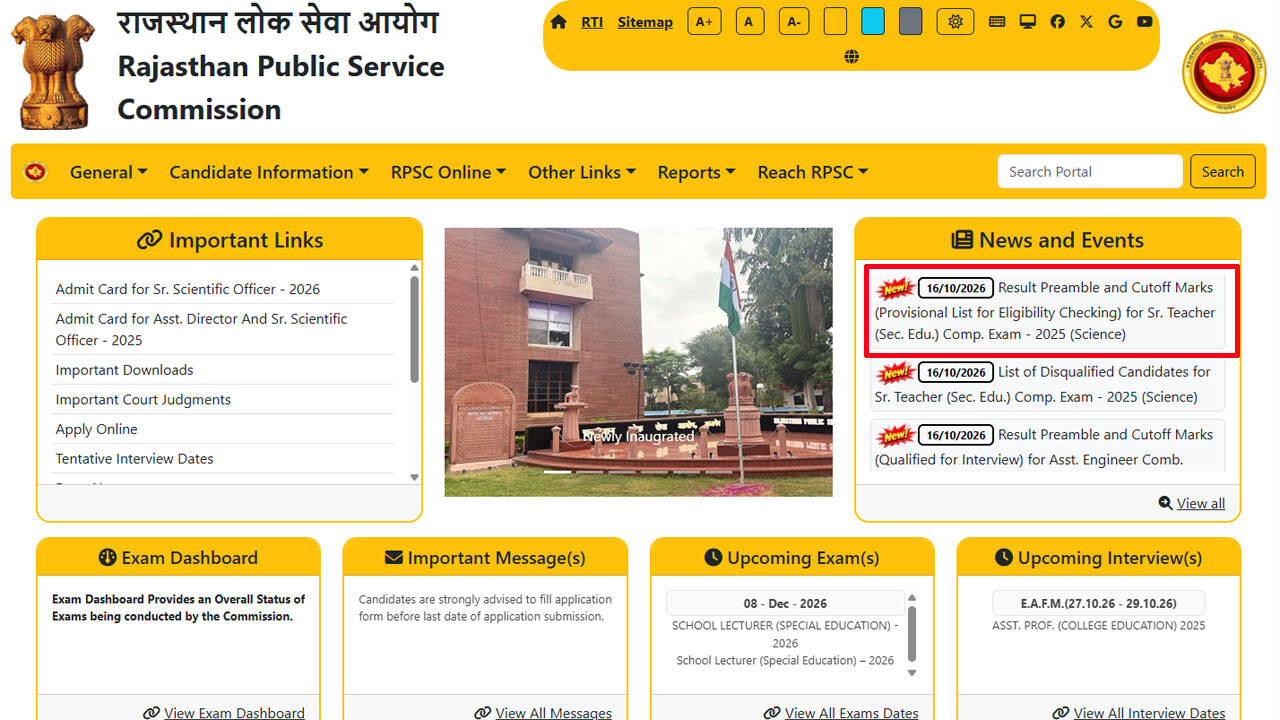Select the cyan theme color swatch
The height and width of the screenshot is (720, 1280).
873,21
